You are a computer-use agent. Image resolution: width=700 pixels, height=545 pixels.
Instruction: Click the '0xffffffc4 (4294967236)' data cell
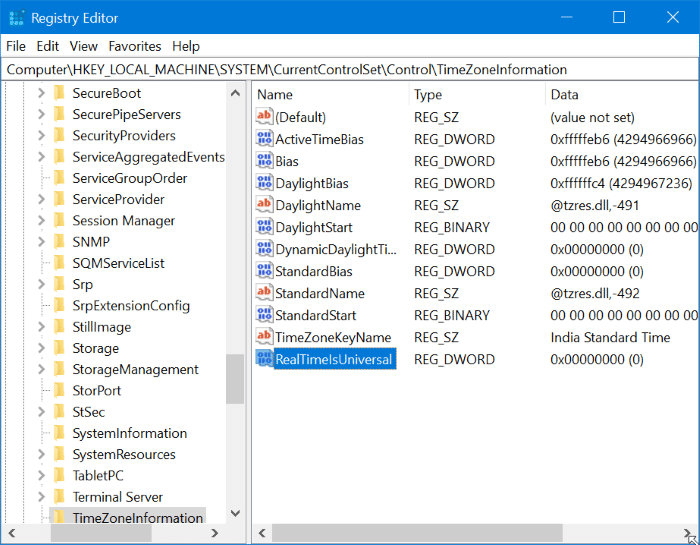(621, 183)
